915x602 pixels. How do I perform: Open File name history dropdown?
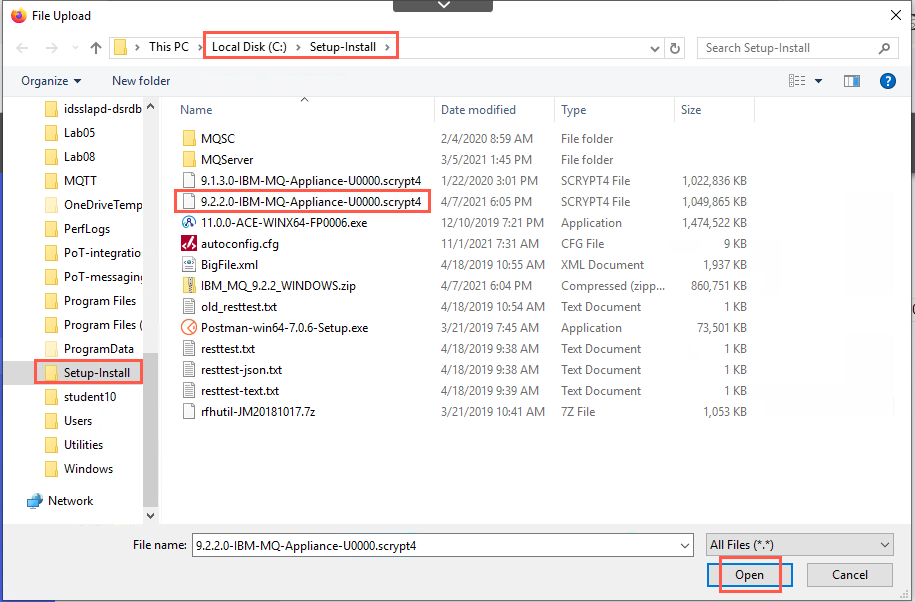(685, 545)
